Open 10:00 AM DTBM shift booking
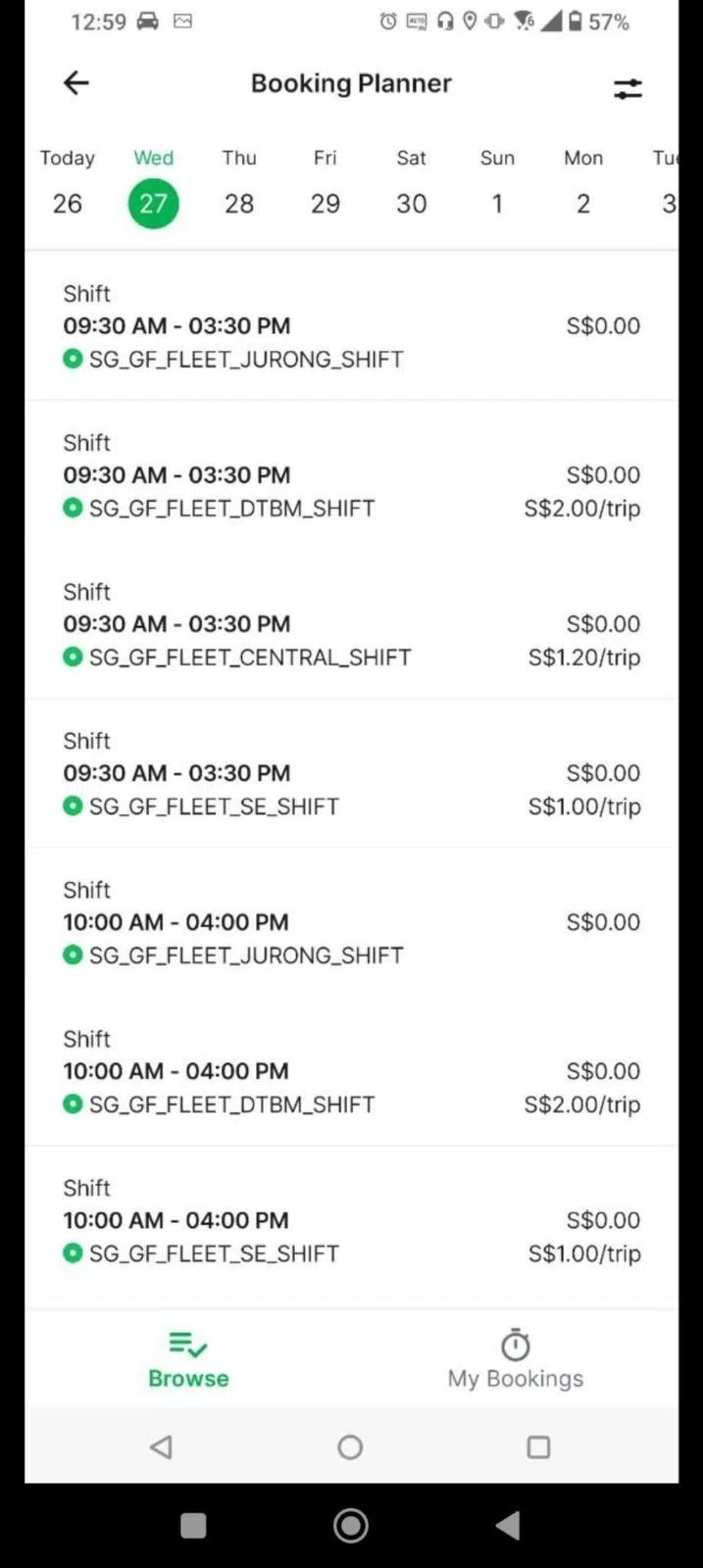Image resolution: width=703 pixels, height=1568 pixels. [351, 1071]
